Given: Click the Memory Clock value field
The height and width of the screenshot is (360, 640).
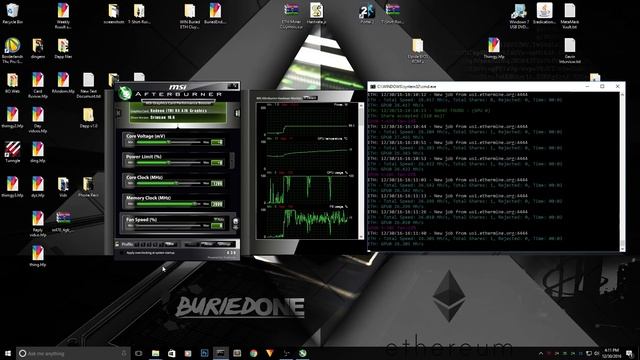Looking at the screenshot, I should tap(217, 204).
